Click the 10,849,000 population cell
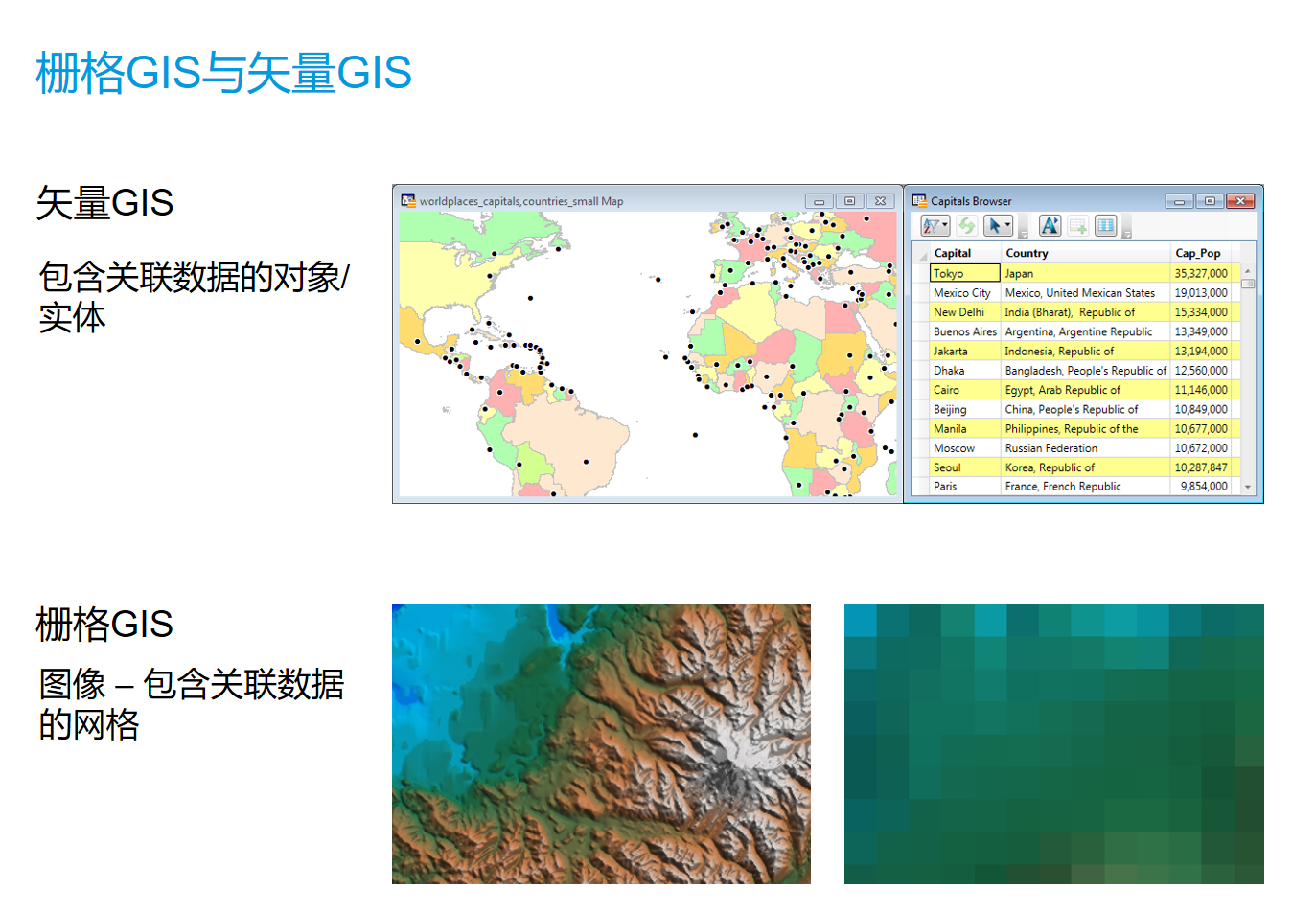 1201,409
